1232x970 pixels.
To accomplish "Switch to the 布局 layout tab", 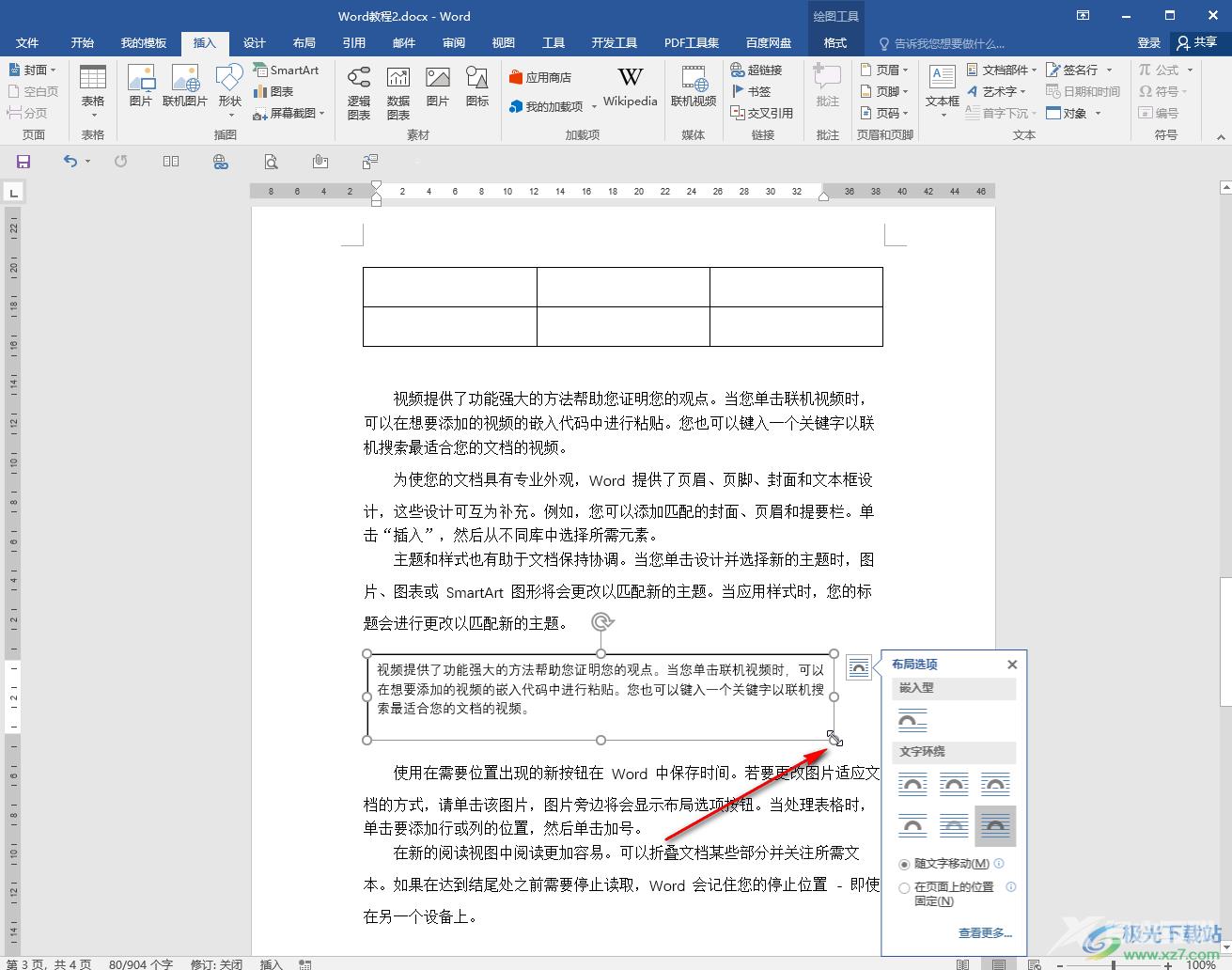I will coord(304,42).
